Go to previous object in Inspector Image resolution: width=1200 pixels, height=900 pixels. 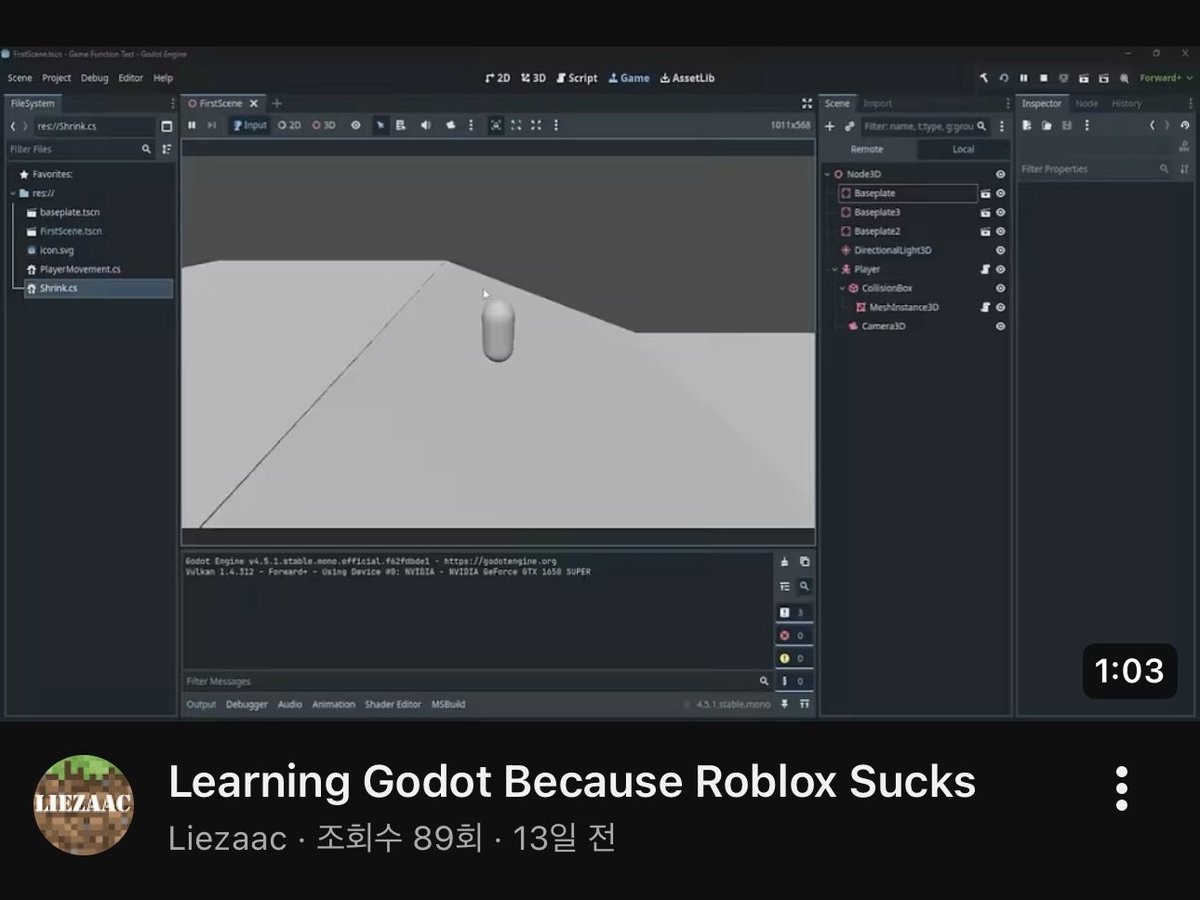point(1152,126)
